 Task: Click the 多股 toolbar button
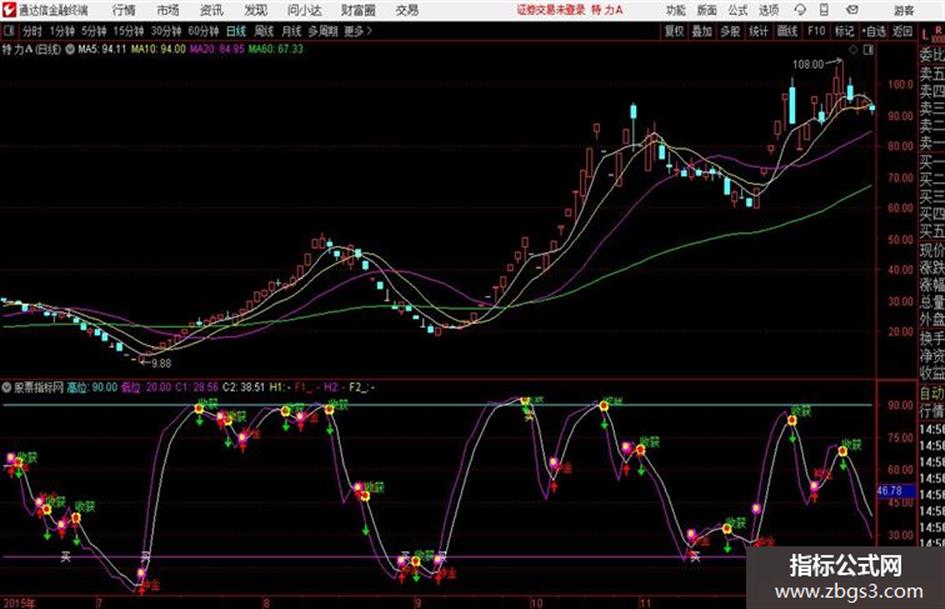point(730,31)
